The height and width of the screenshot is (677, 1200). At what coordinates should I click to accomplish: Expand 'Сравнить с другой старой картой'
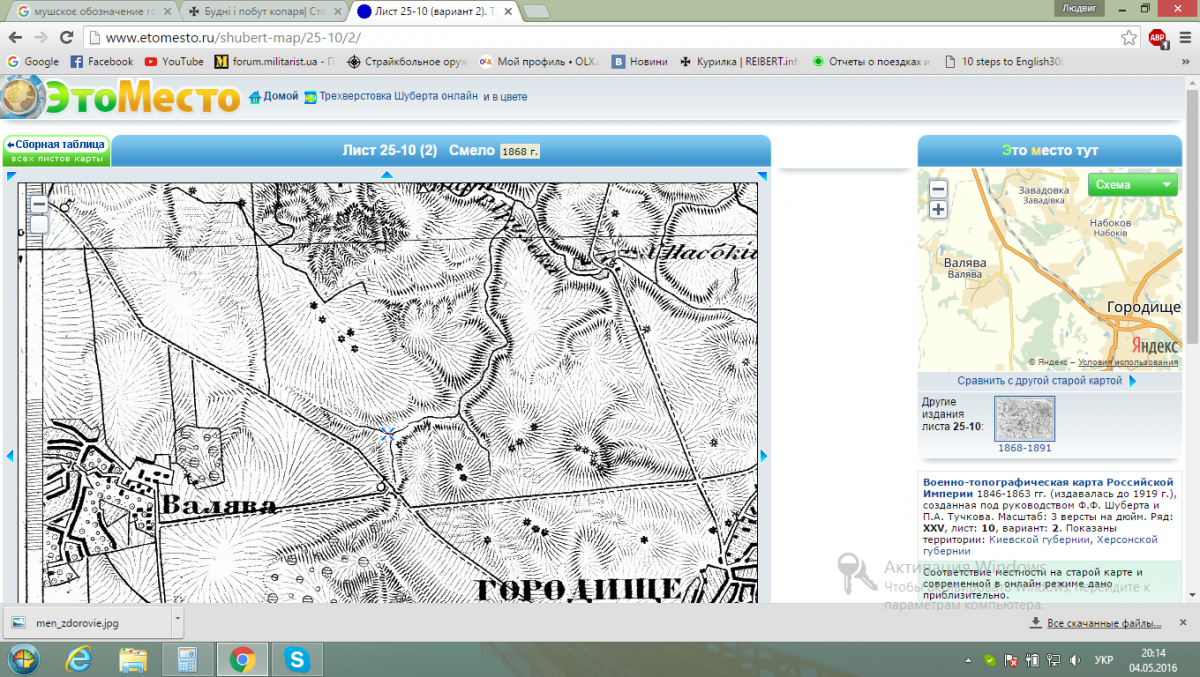pos(1046,381)
